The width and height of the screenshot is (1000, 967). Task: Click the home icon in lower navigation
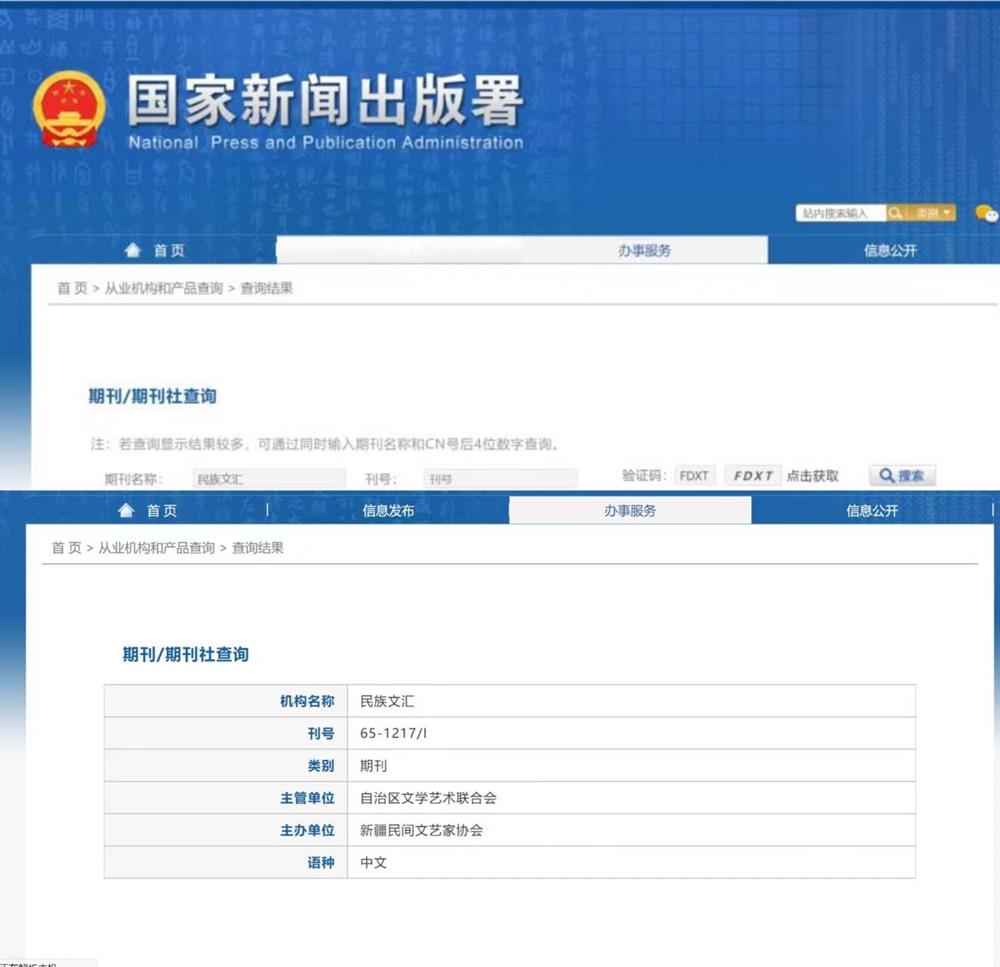pos(126,511)
